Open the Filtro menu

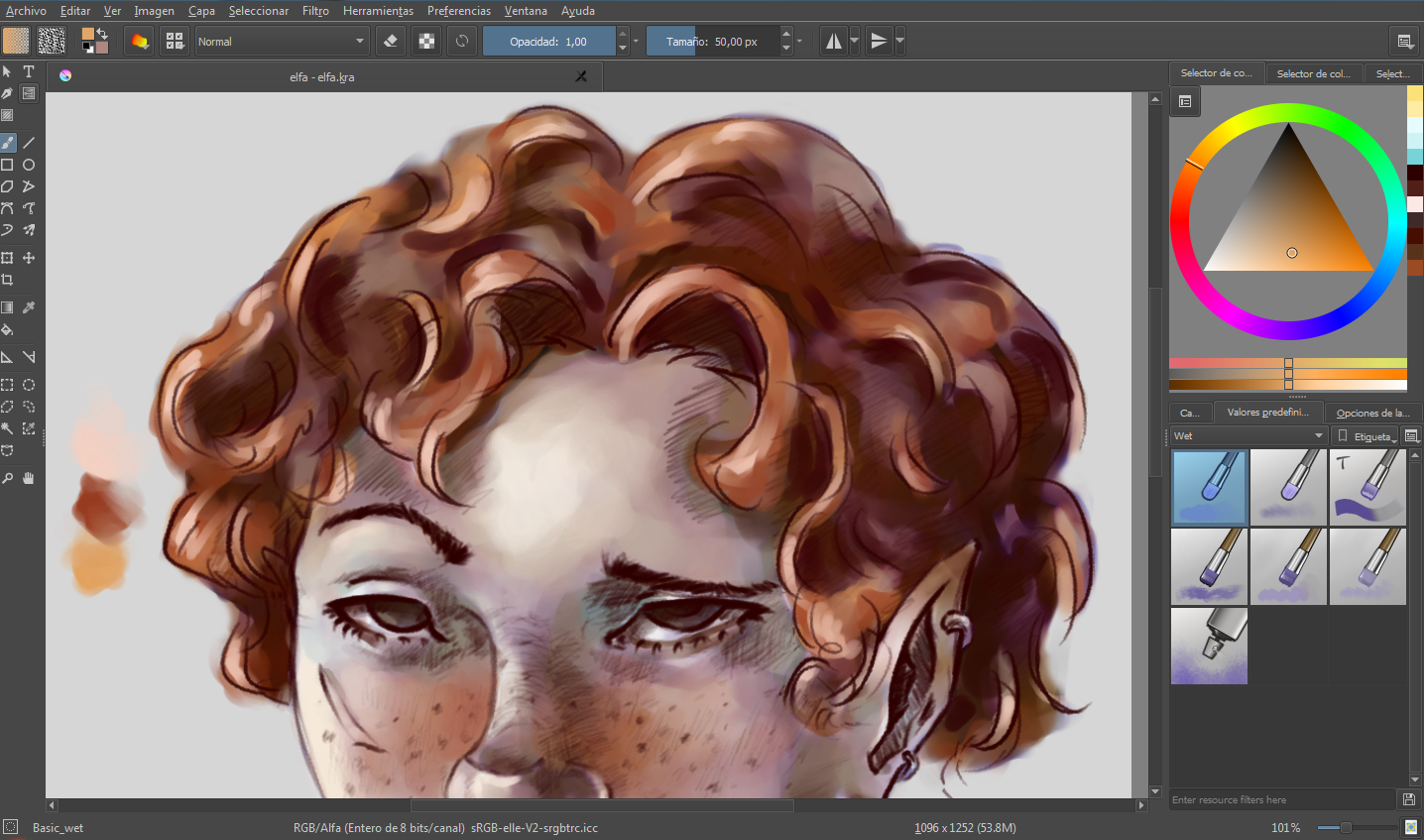(x=315, y=11)
